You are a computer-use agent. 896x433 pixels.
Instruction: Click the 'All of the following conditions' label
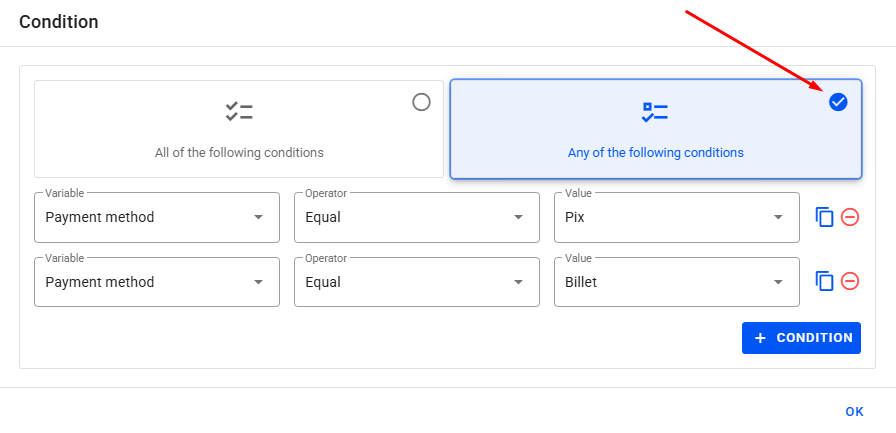(x=239, y=153)
